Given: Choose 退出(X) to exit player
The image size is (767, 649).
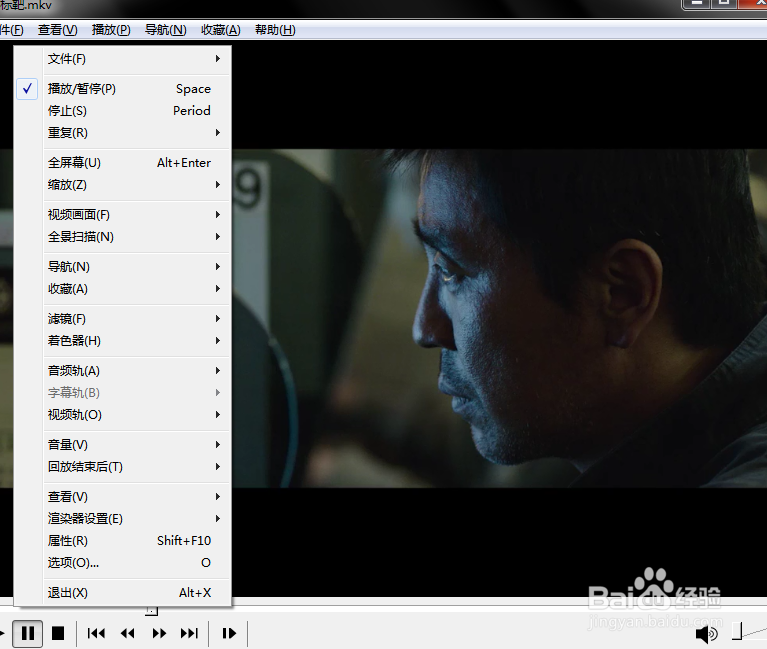Looking at the screenshot, I should pyautogui.click(x=122, y=593).
